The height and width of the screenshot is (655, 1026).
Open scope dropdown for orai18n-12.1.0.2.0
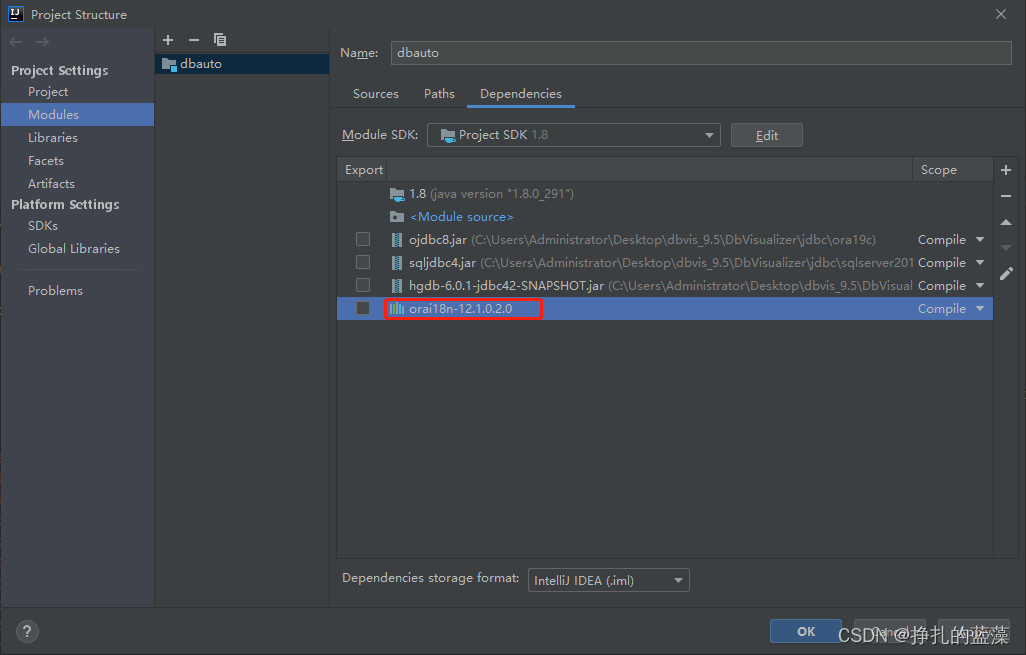click(980, 308)
